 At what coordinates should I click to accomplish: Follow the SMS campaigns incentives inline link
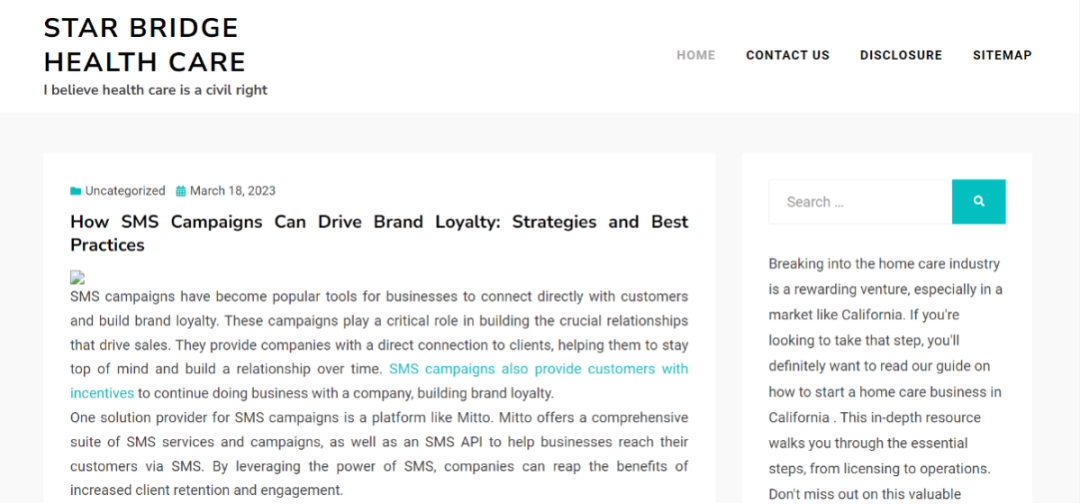pos(379,381)
